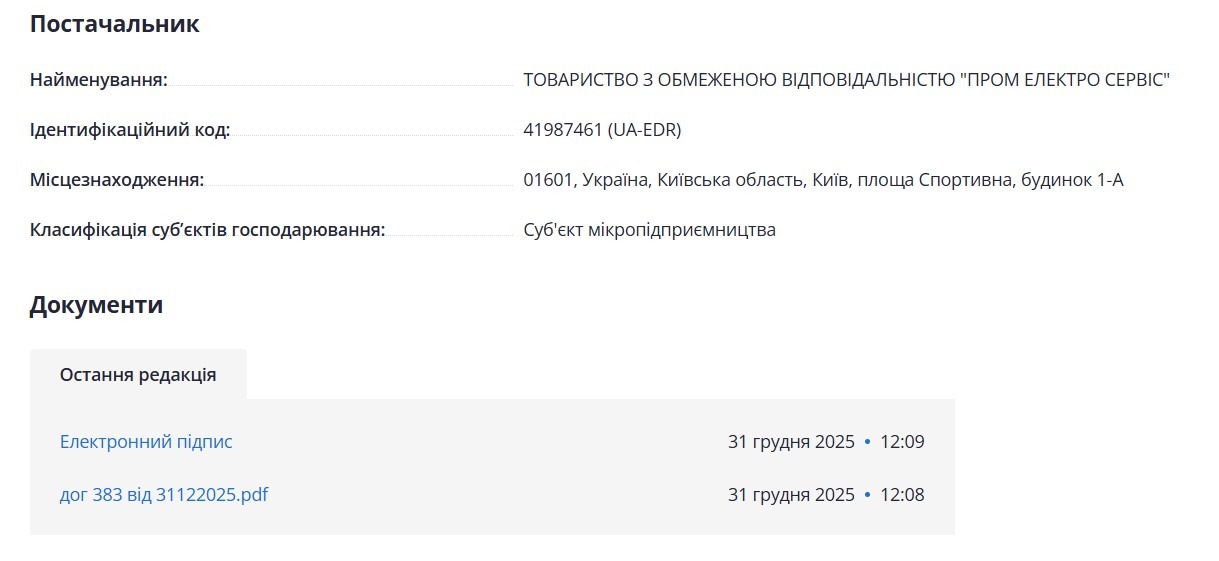This screenshot has height=561, width=1219.
Task: Select the "ПРОМ ЕЛЕКТРО СЕРВІС" company name
Action: click(x=1064, y=80)
